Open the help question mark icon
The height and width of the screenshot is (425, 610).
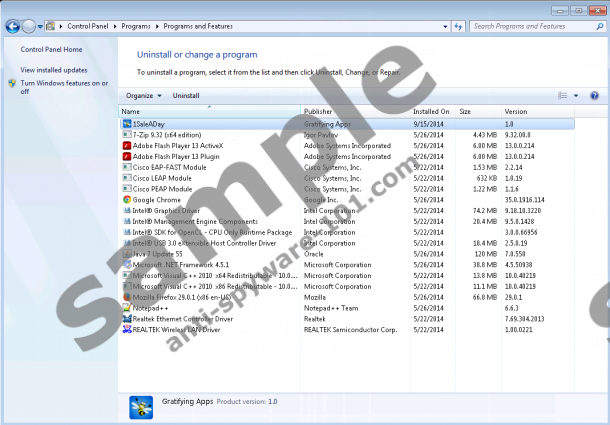click(594, 95)
